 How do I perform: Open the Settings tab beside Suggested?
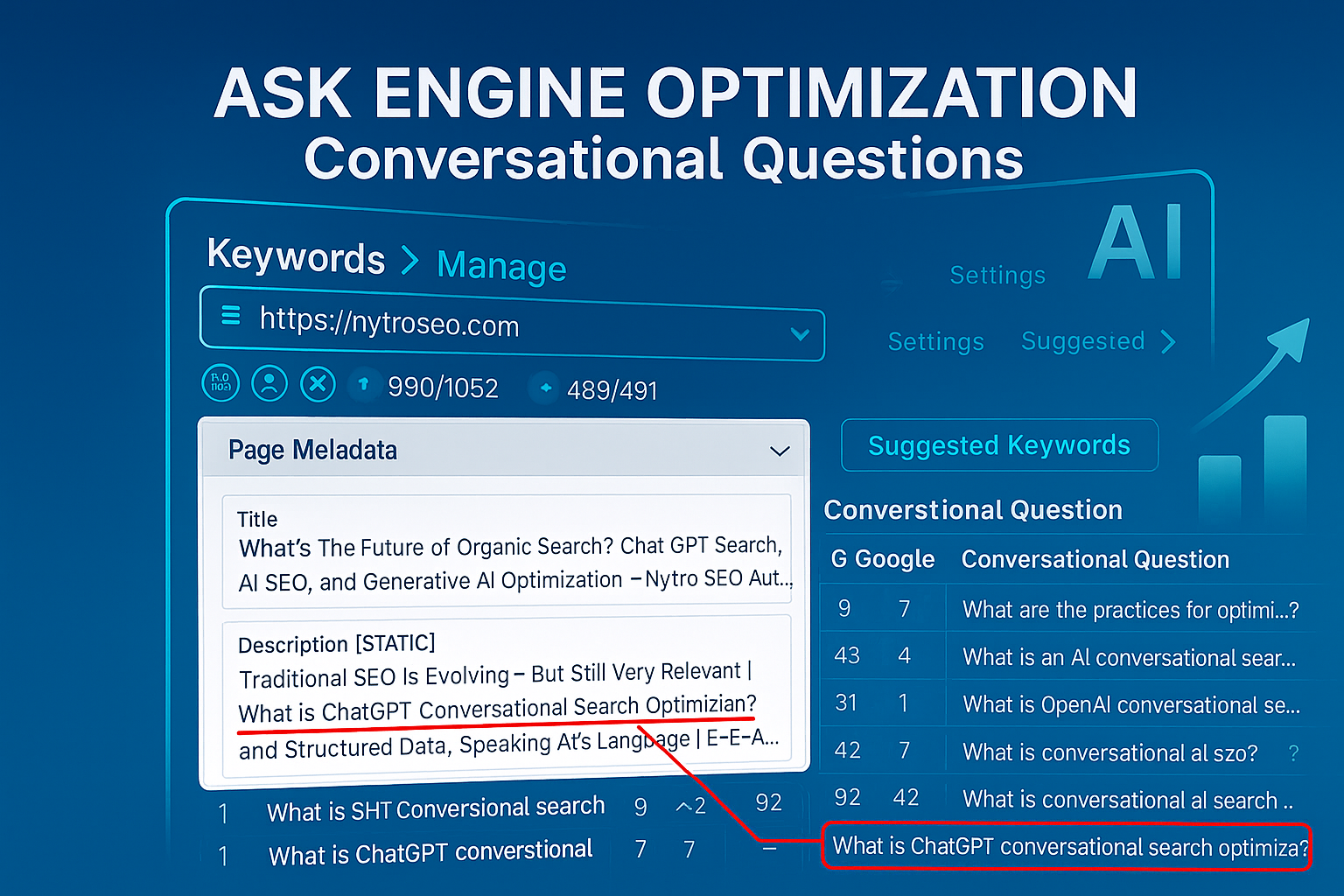point(935,342)
